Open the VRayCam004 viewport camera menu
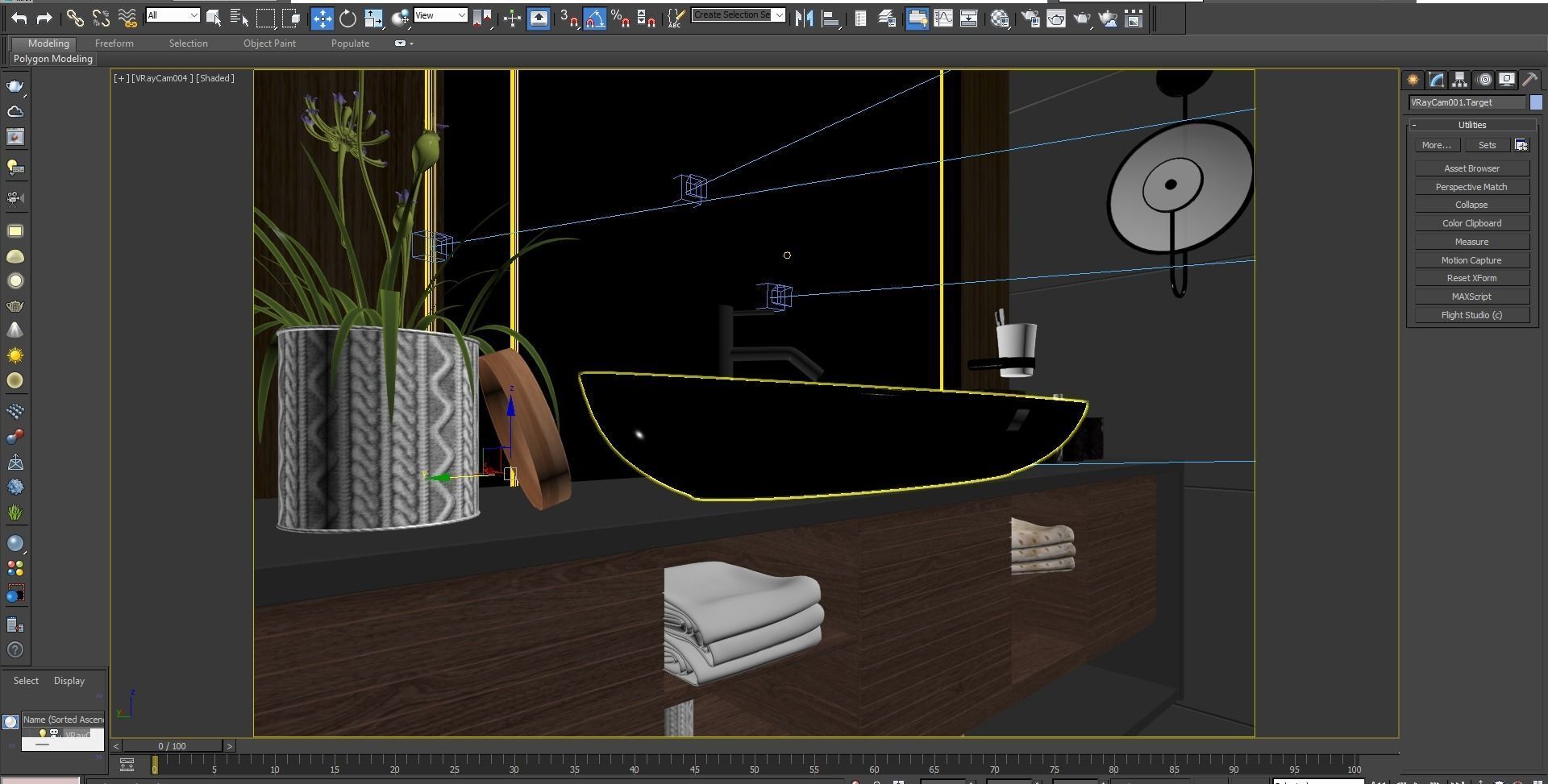Viewport: 1548px width, 784px height. (162, 78)
